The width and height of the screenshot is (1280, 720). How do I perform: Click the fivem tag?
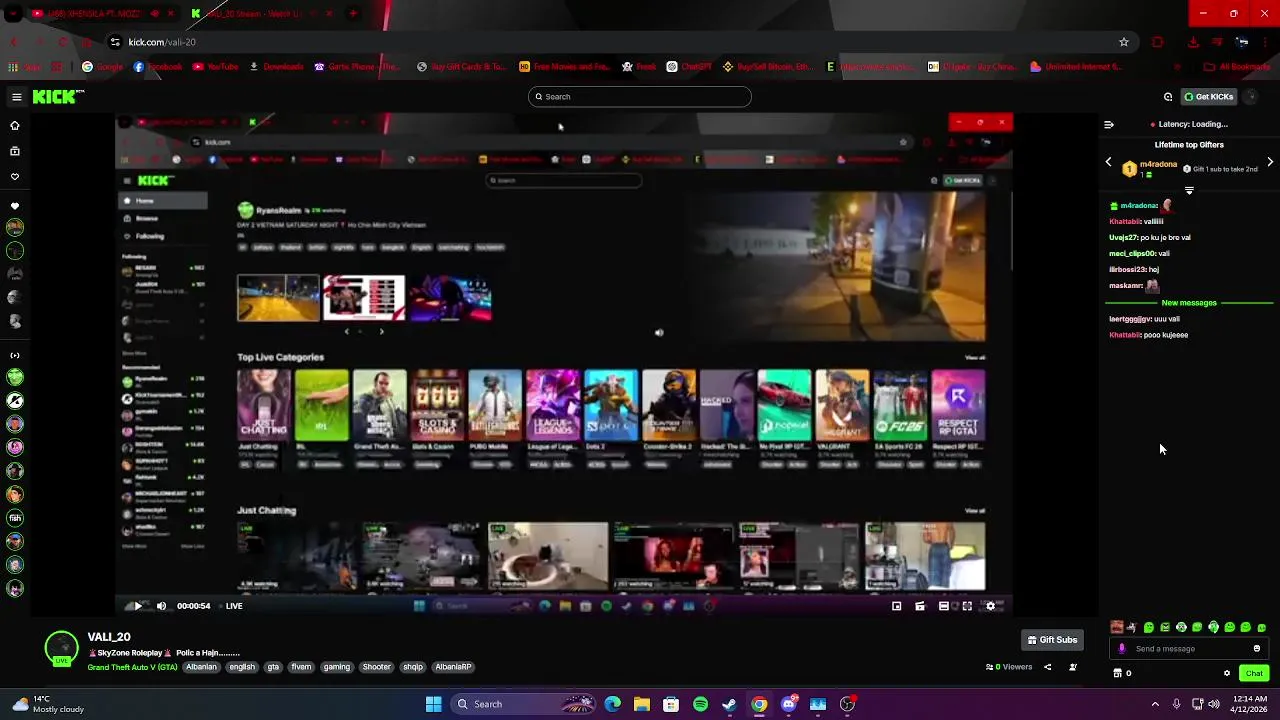pos(301,667)
